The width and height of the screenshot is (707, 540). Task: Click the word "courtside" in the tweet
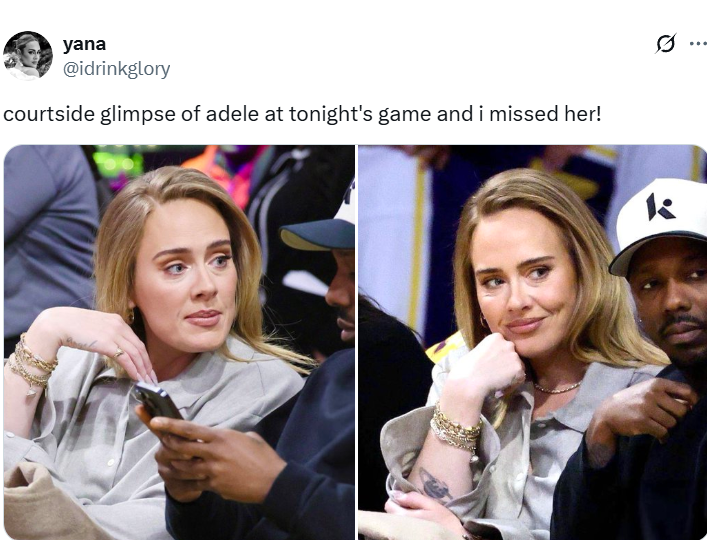point(49,114)
